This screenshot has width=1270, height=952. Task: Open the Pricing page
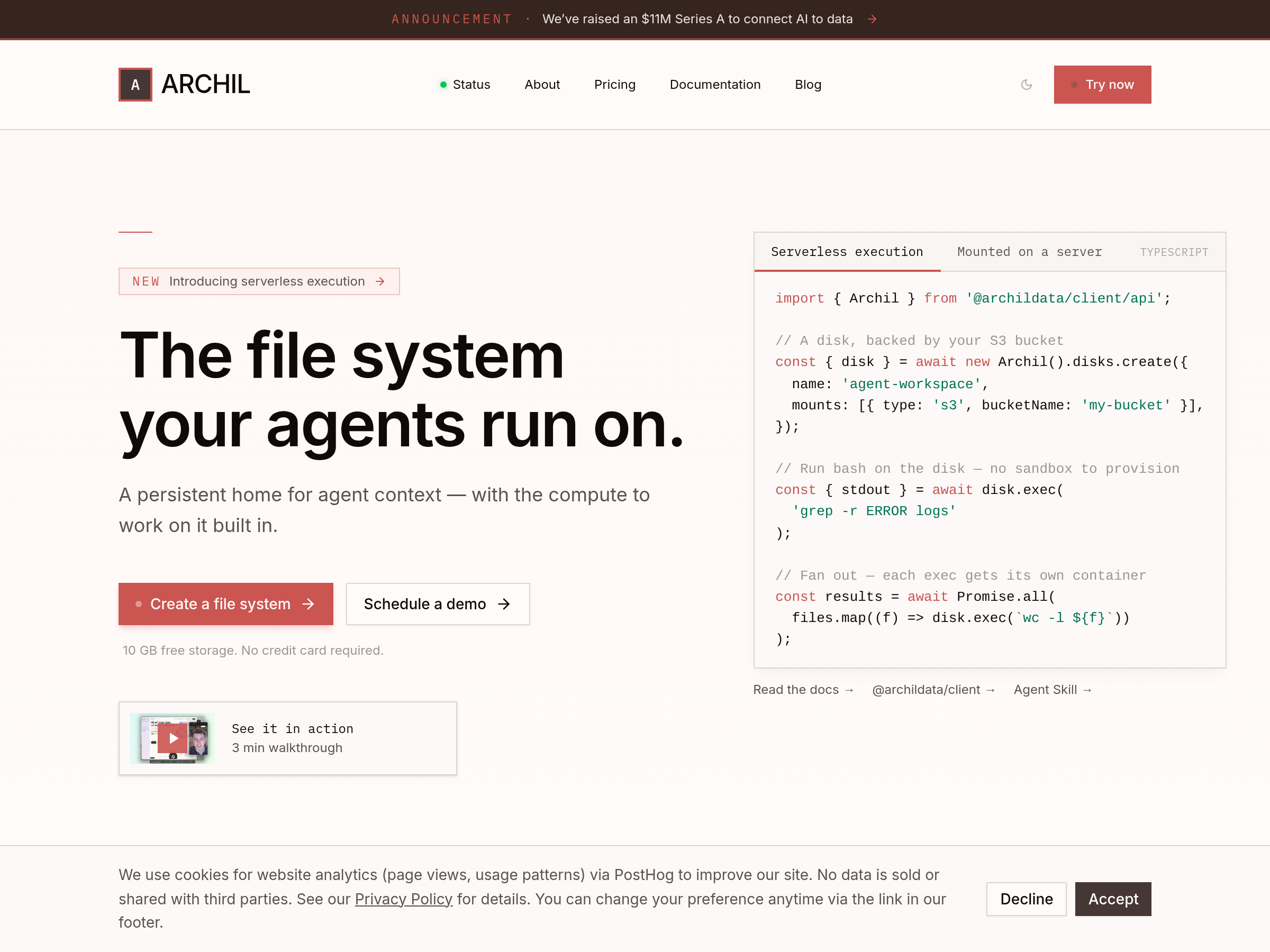pyautogui.click(x=614, y=85)
